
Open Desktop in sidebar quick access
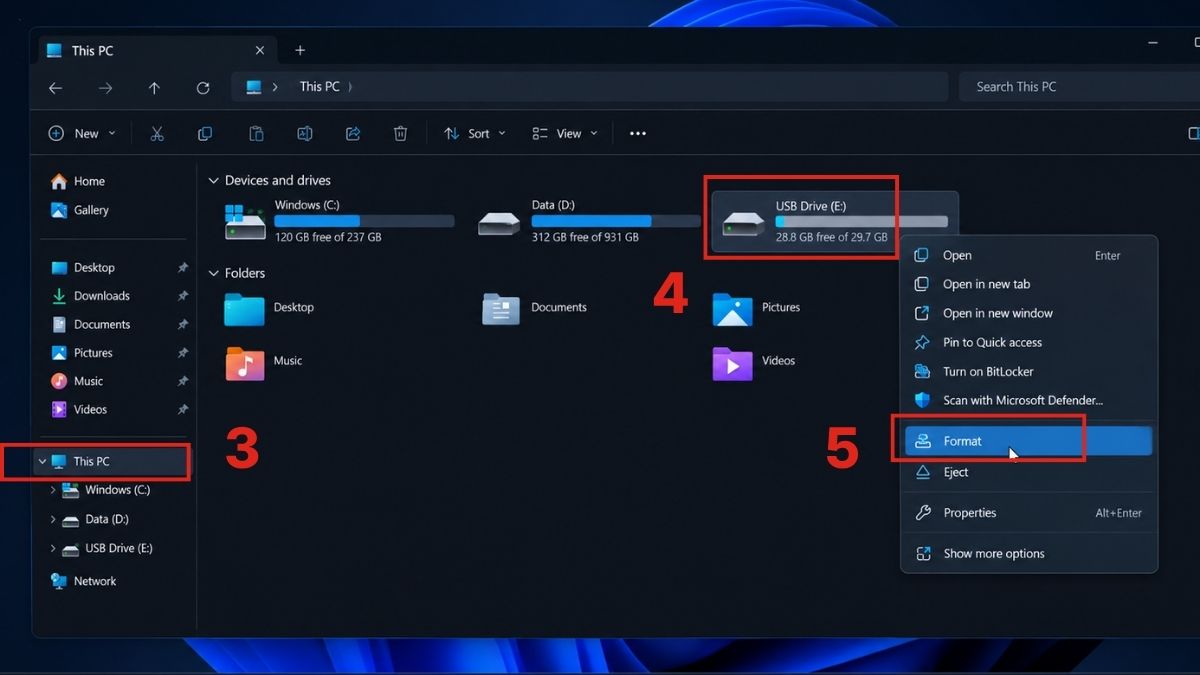[x=83, y=268]
